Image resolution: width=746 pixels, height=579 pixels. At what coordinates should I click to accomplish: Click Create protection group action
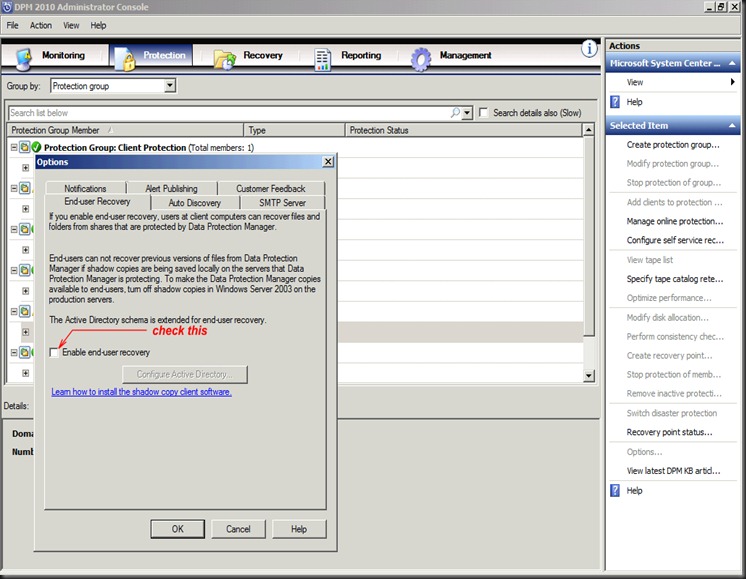tap(673, 145)
